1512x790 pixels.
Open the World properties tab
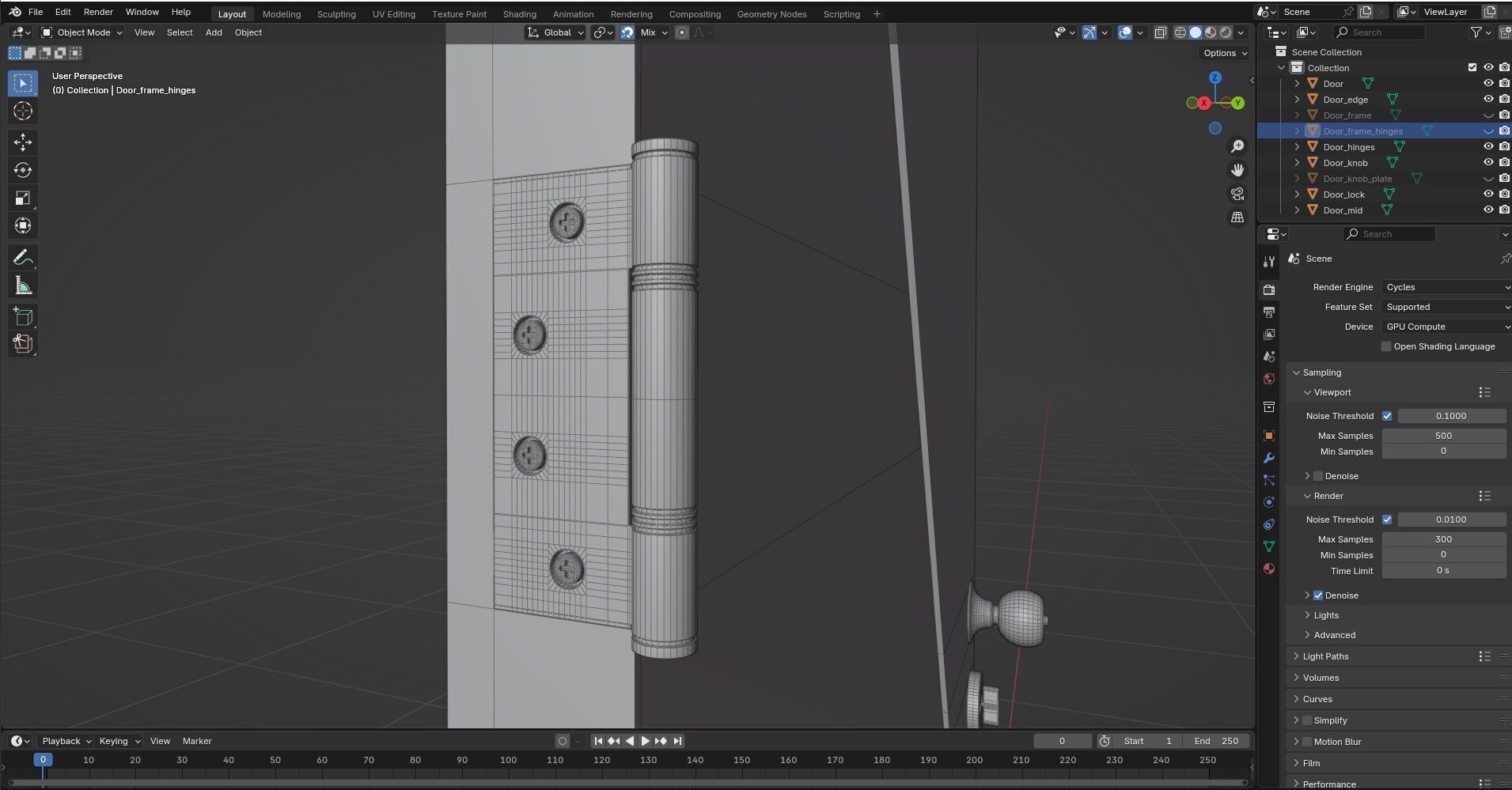(x=1269, y=379)
